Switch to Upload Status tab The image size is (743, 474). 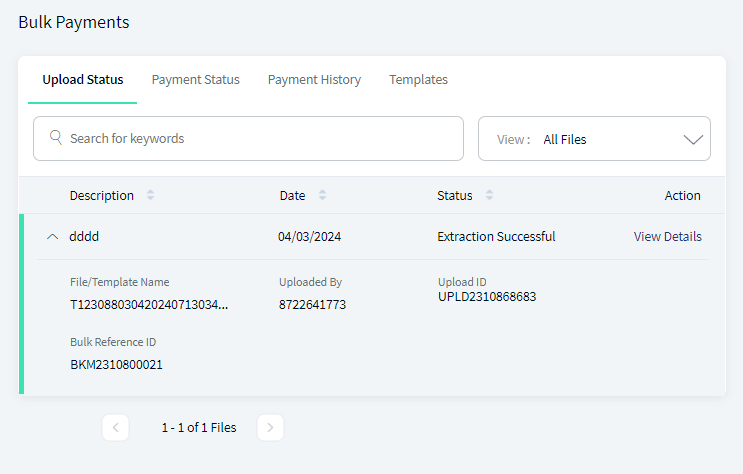[83, 80]
